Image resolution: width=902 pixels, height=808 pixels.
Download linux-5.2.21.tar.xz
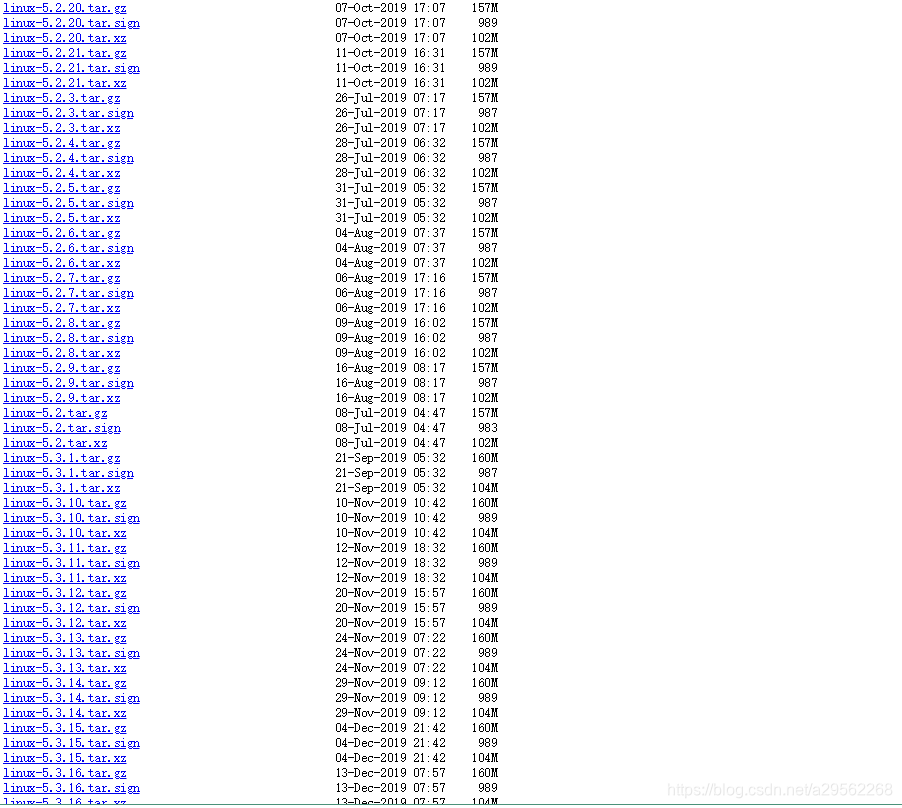(x=64, y=83)
